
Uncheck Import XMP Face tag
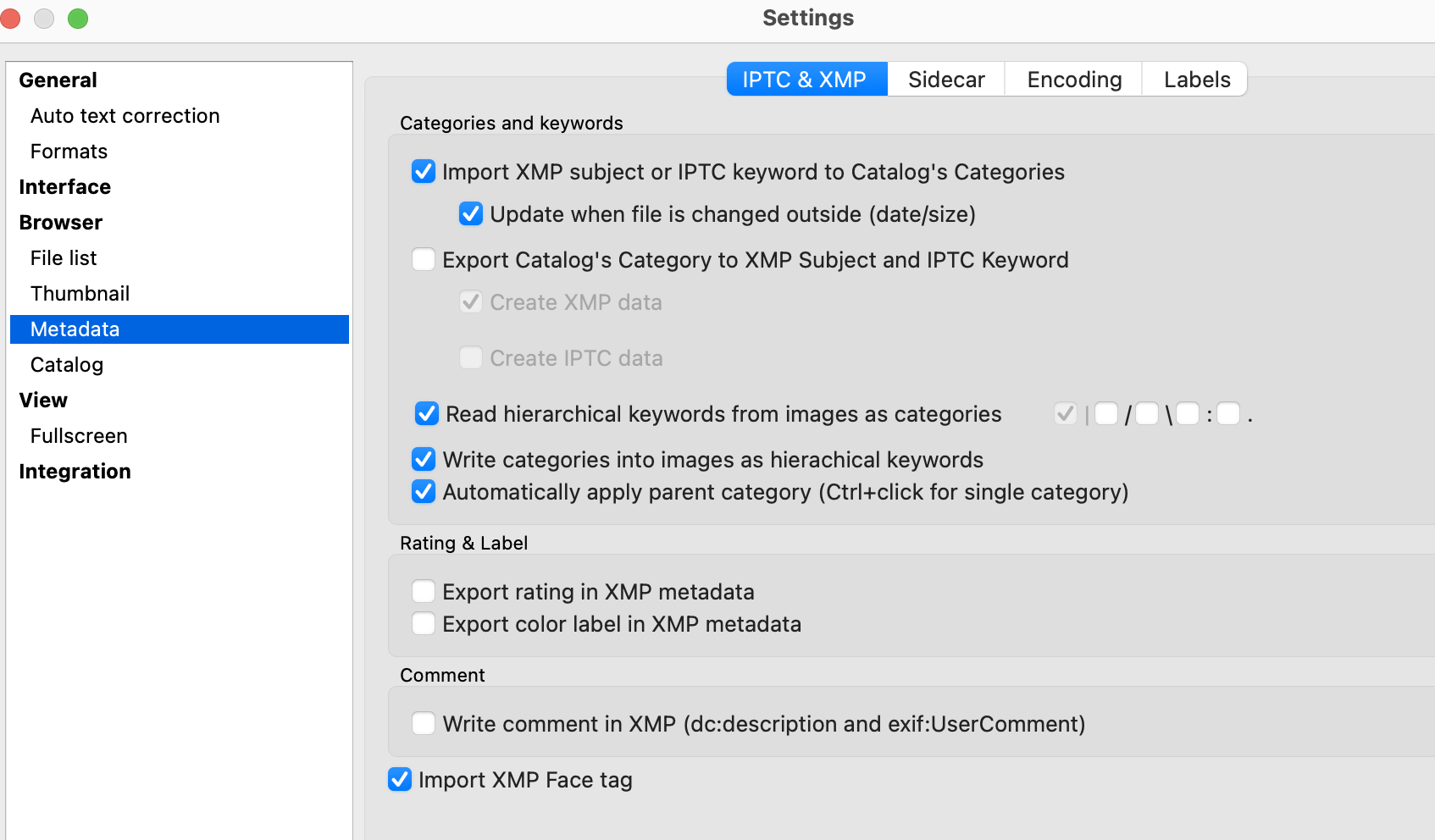click(400, 780)
